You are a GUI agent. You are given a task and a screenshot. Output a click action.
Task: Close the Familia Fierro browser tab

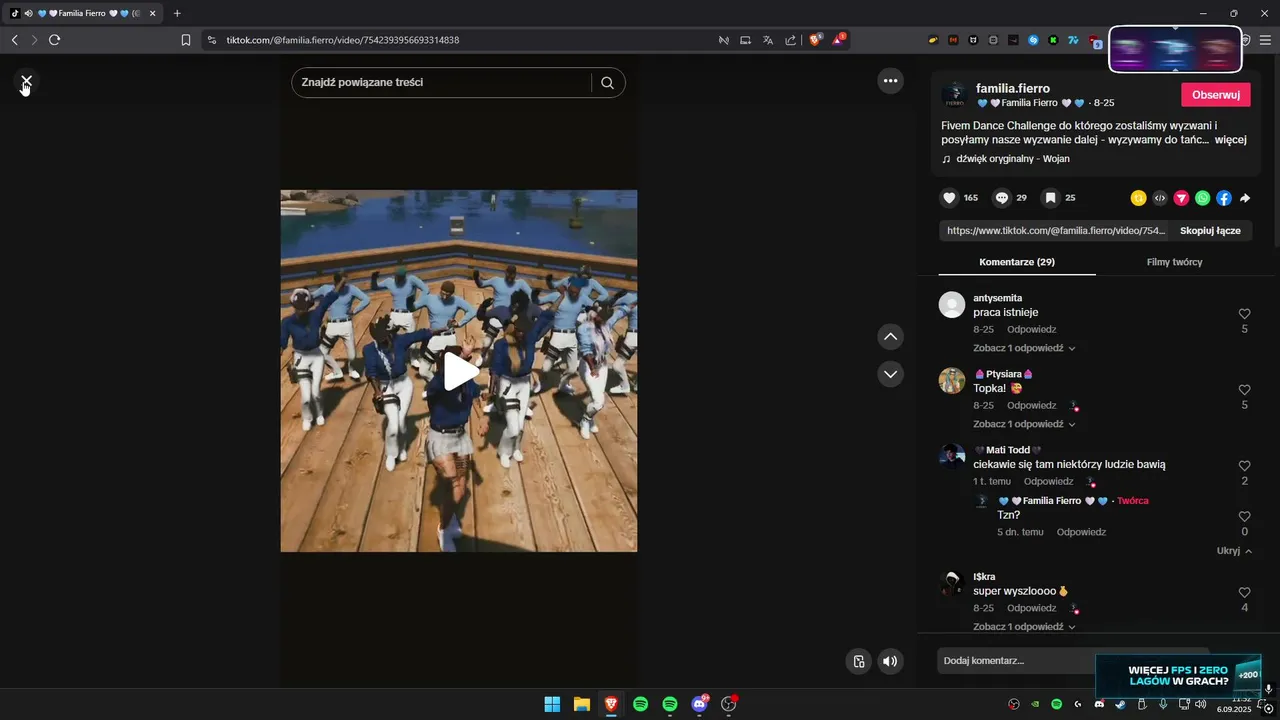coord(153,13)
